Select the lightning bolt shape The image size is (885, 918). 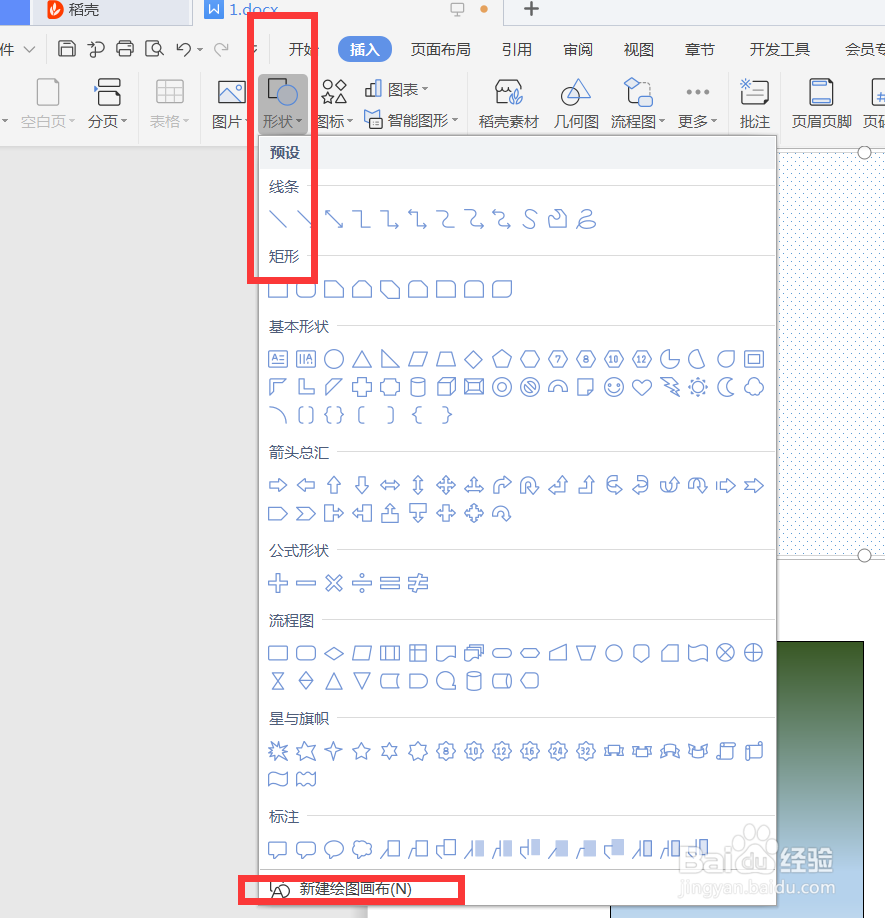point(670,387)
